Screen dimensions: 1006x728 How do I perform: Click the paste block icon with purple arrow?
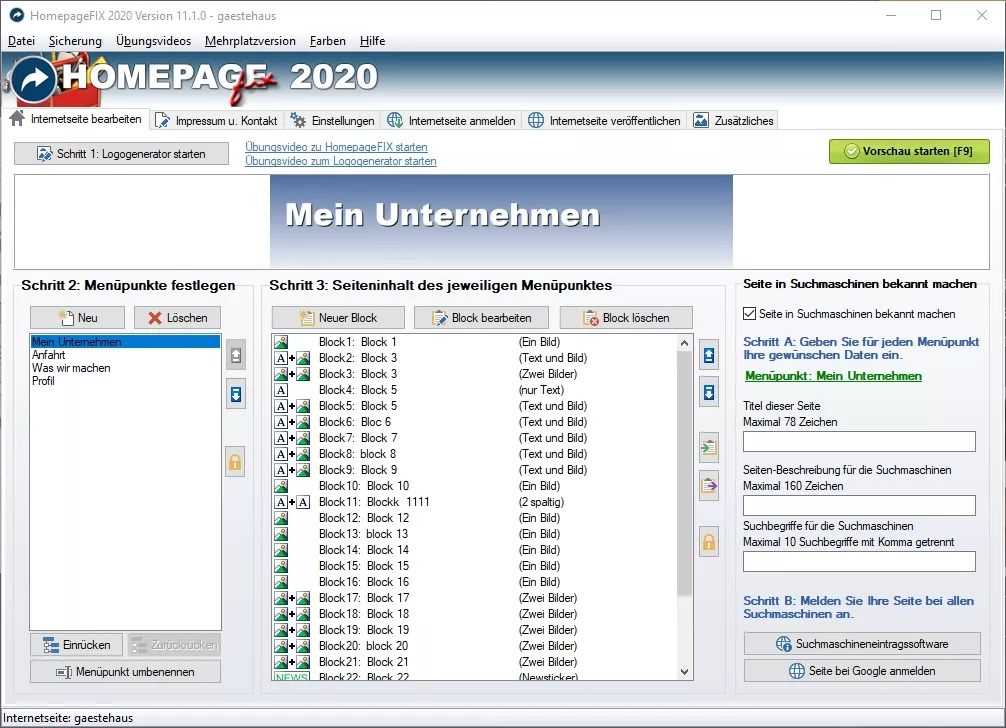click(x=709, y=486)
